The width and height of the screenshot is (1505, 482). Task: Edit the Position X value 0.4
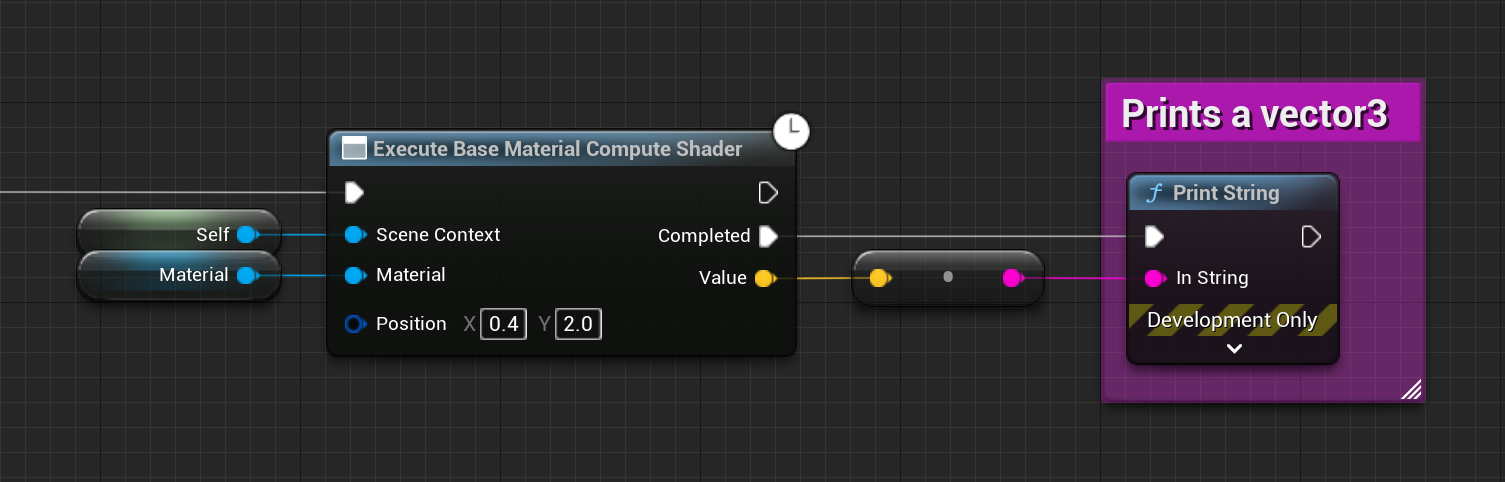point(504,324)
